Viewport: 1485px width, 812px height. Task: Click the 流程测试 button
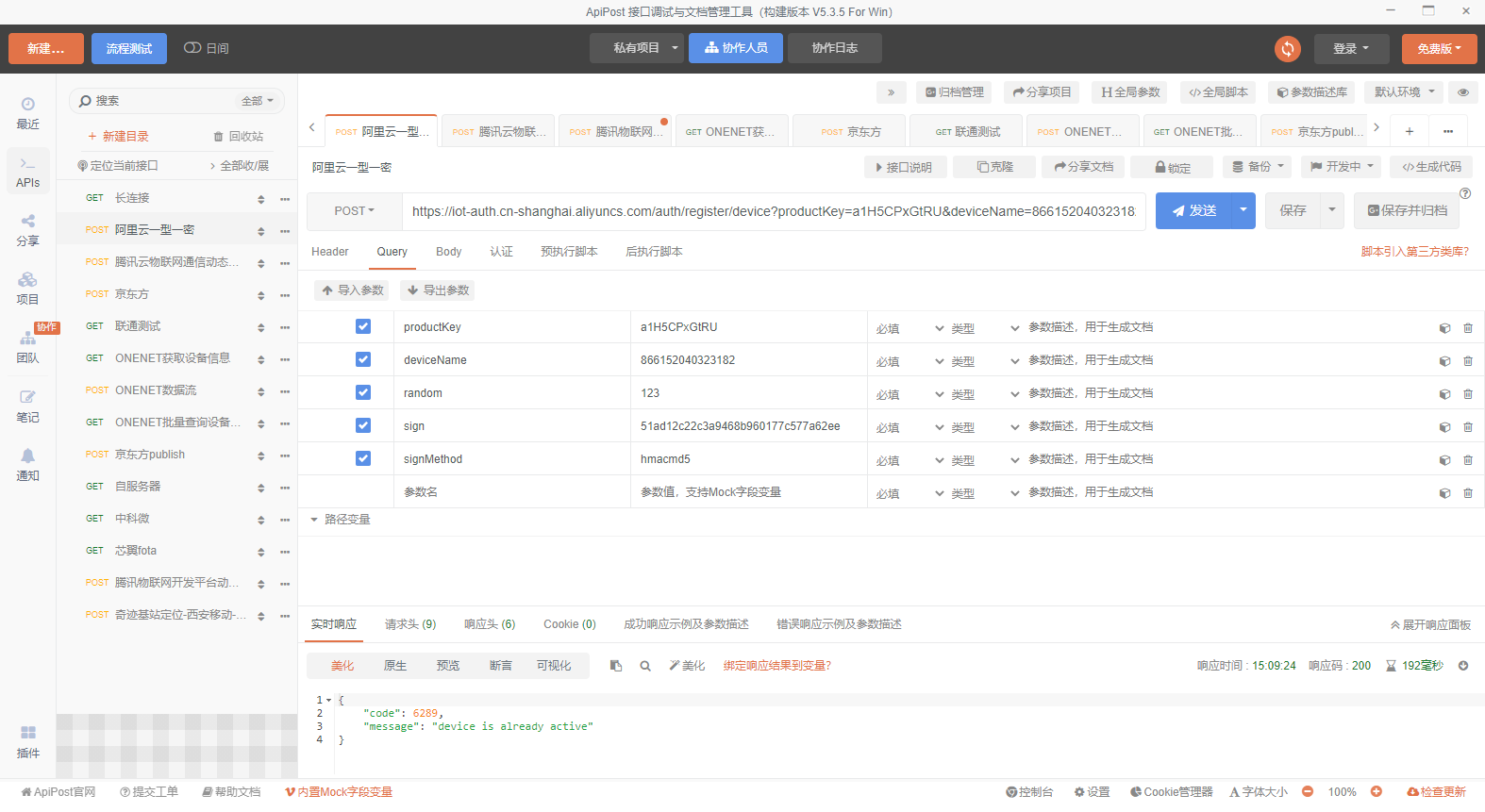pyautogui.click(x=129, y=49)
